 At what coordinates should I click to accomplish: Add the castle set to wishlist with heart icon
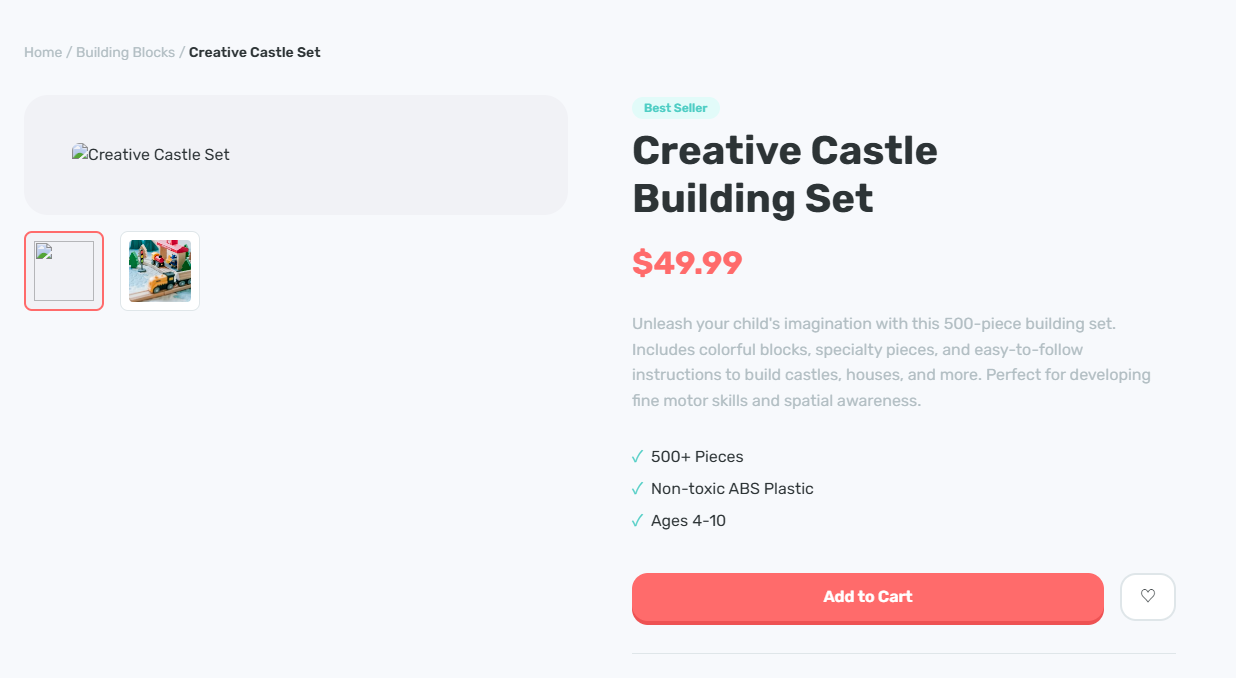click(1147, 596)
